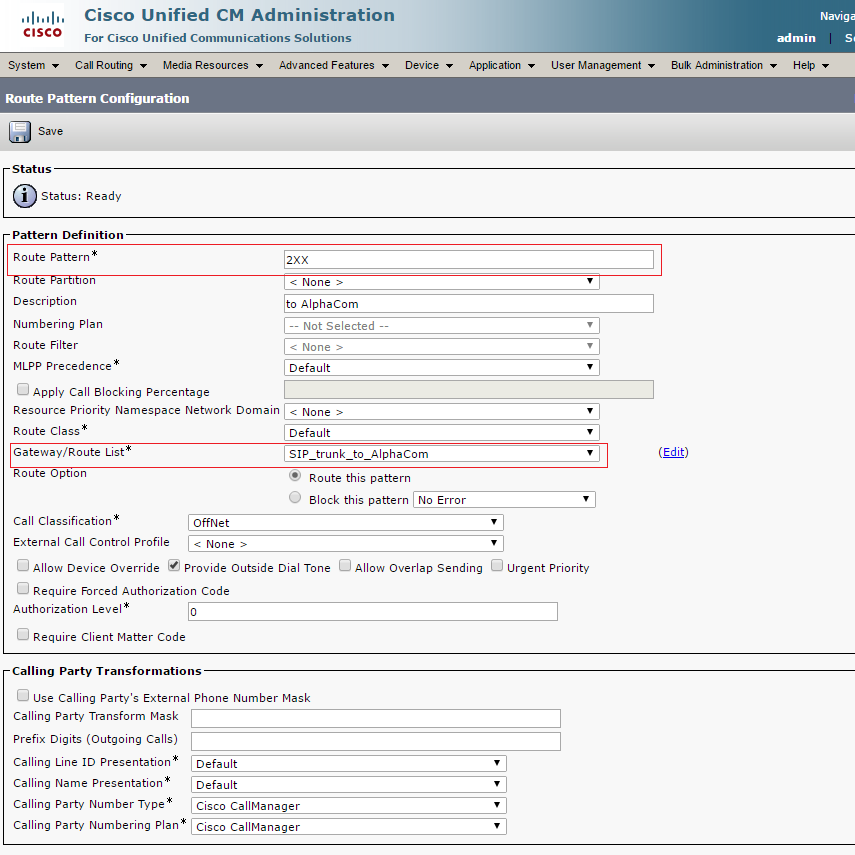The image size is (855, 855).
Task: Click the Save floppy disk icon
Action: 20,131
